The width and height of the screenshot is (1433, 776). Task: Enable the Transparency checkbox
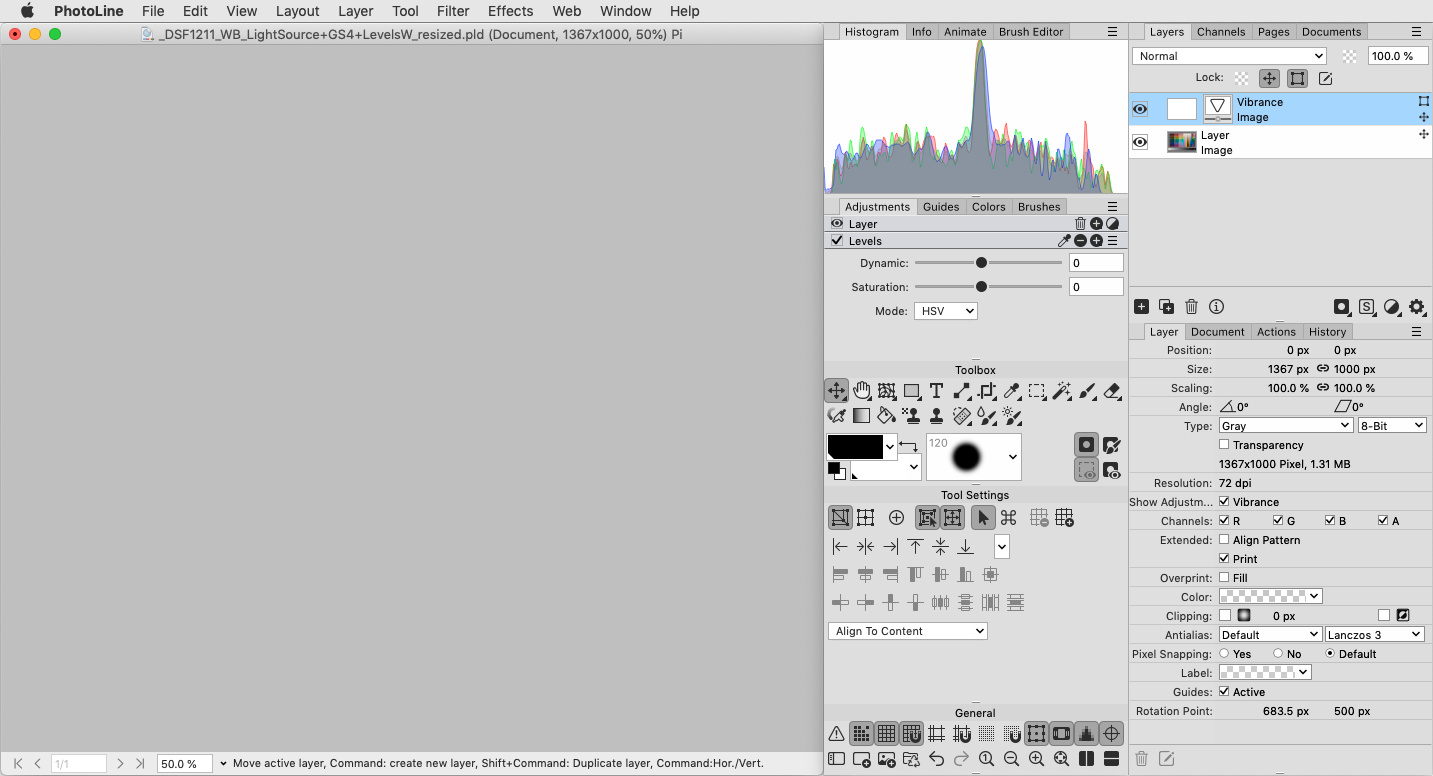[1224, 445]
